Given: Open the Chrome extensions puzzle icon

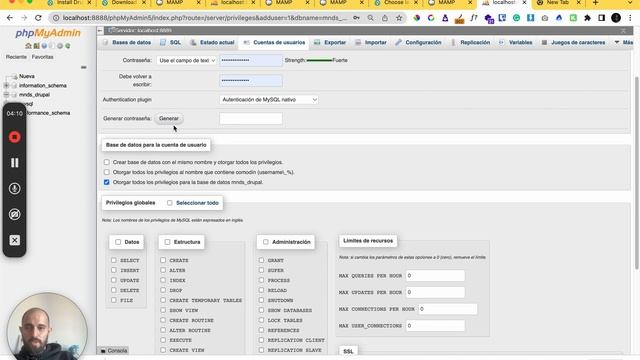Looking at the screenshot, I should pyautogui.click(x=587, y=18).
